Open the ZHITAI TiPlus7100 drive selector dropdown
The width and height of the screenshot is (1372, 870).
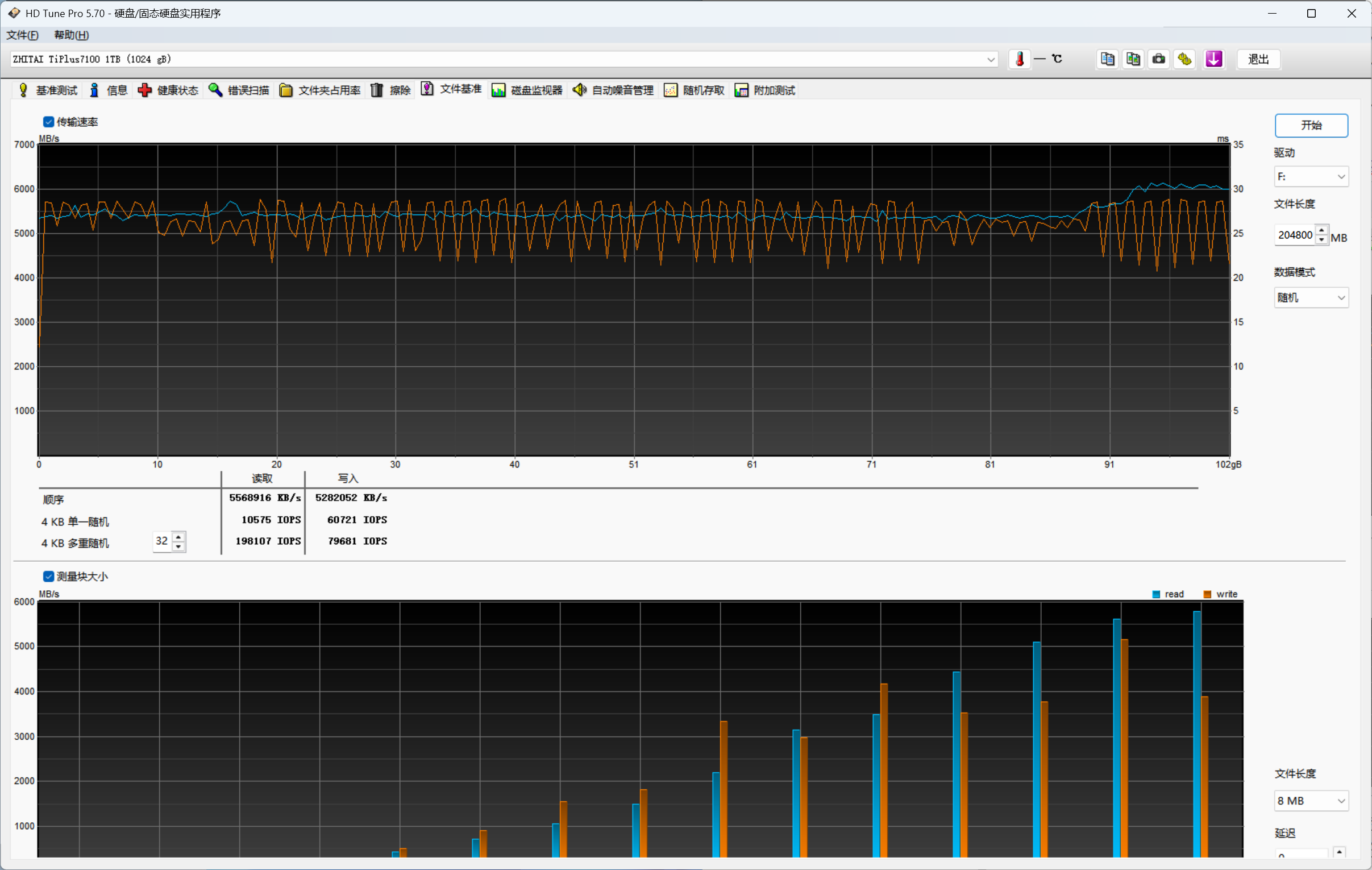(504, 59)
